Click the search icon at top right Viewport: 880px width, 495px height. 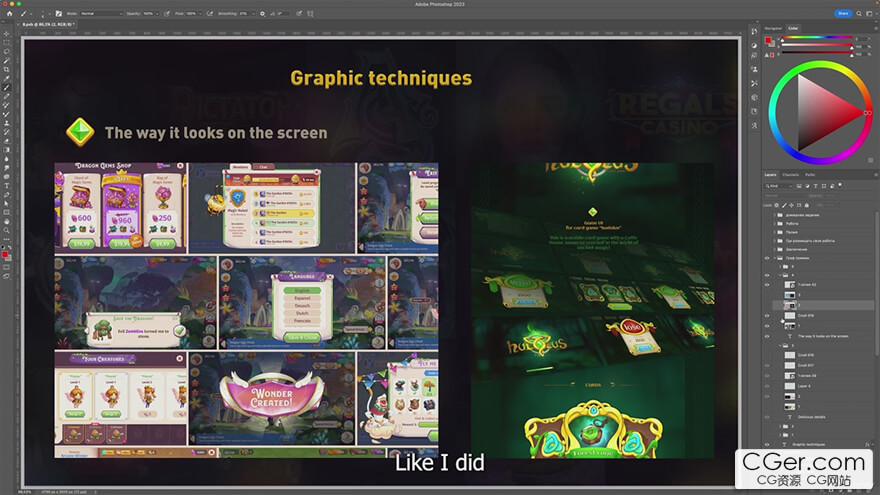click(859, 13)
